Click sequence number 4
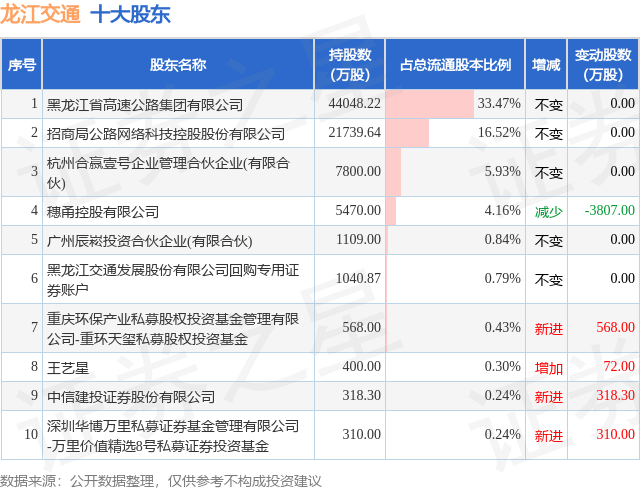640x490 pixels. click(35, 210)
